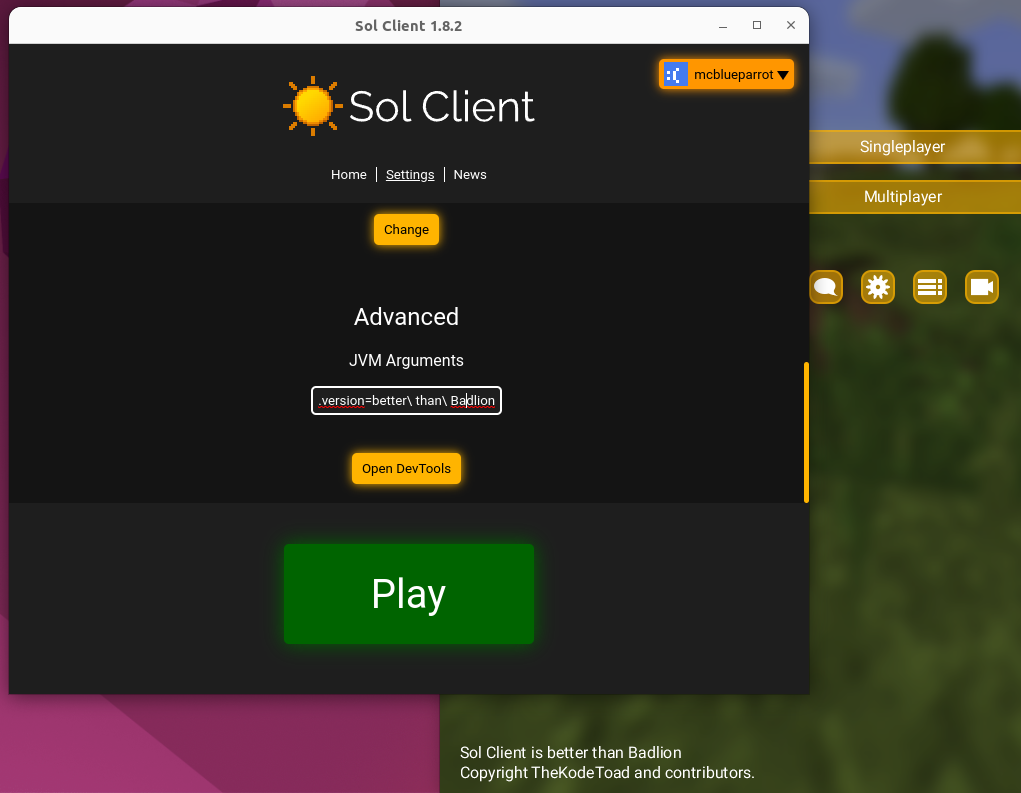The width and height of the screenshot is (1021, 793).
Task: Expand the mcblueparrot account dropdown arrow
Action: click(783, 76)
